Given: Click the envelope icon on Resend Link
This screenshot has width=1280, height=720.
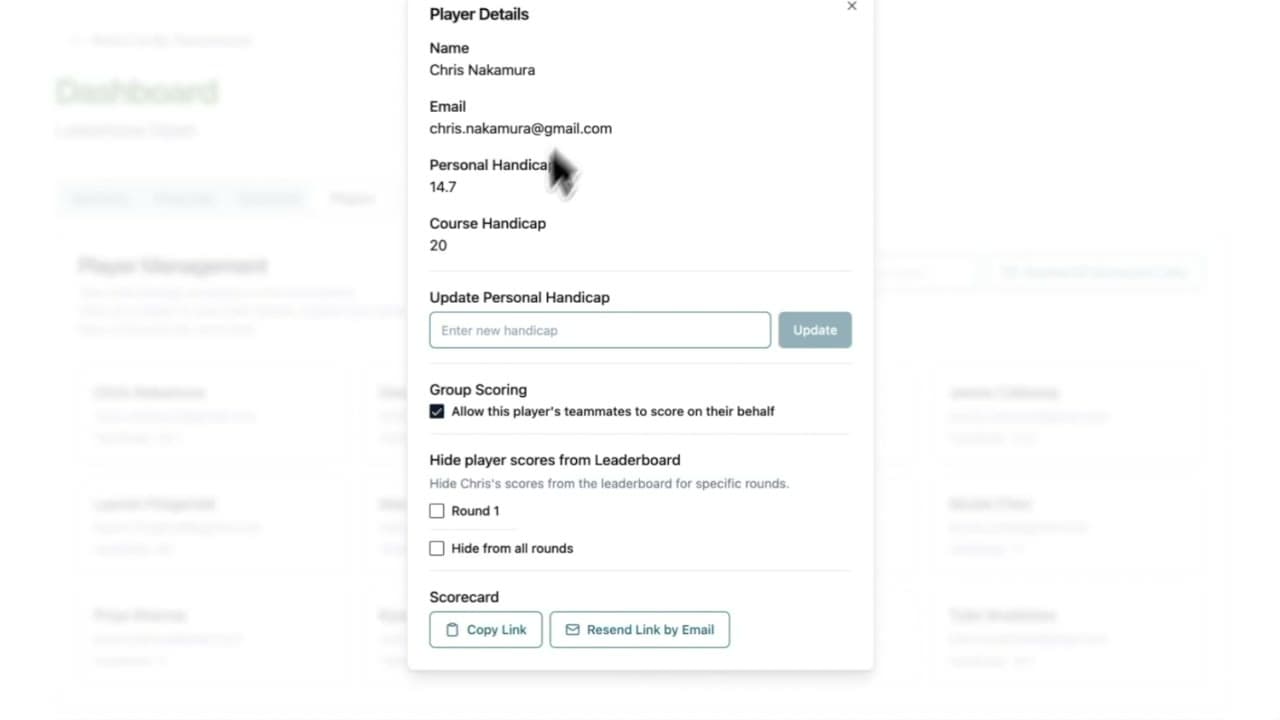Looking at the screenshot, I should (572, 630).
